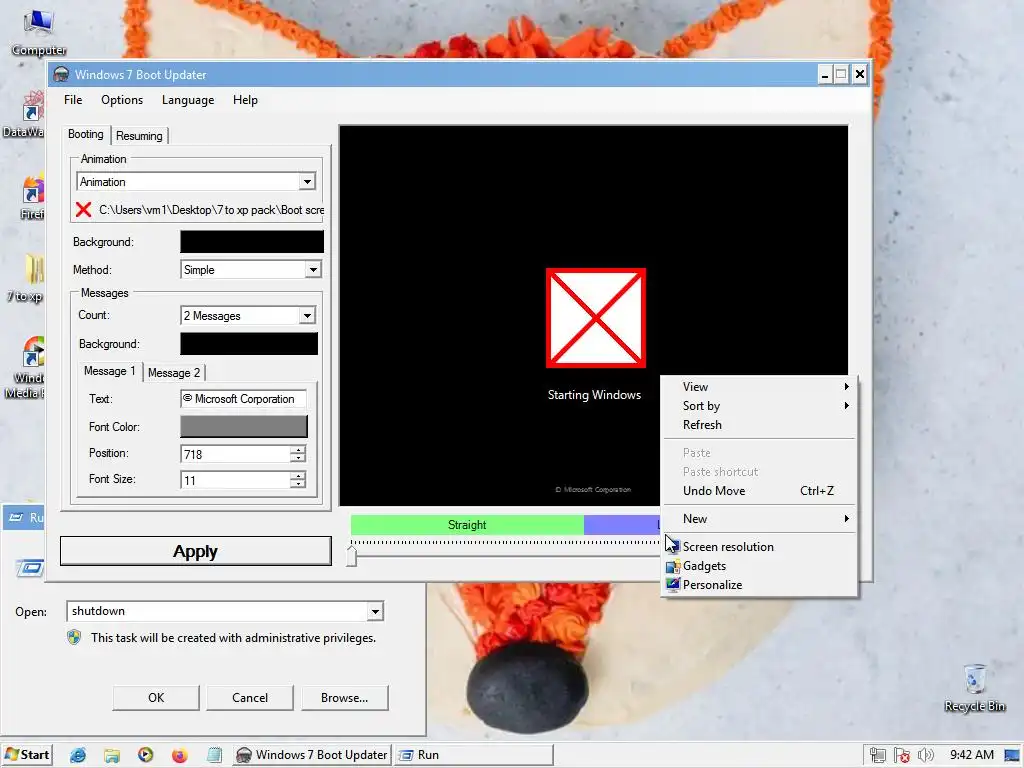This screenshot has width=1024, height=768.
Task: Click the UAC shield icon in Run dialog
Action: point(74,637)
